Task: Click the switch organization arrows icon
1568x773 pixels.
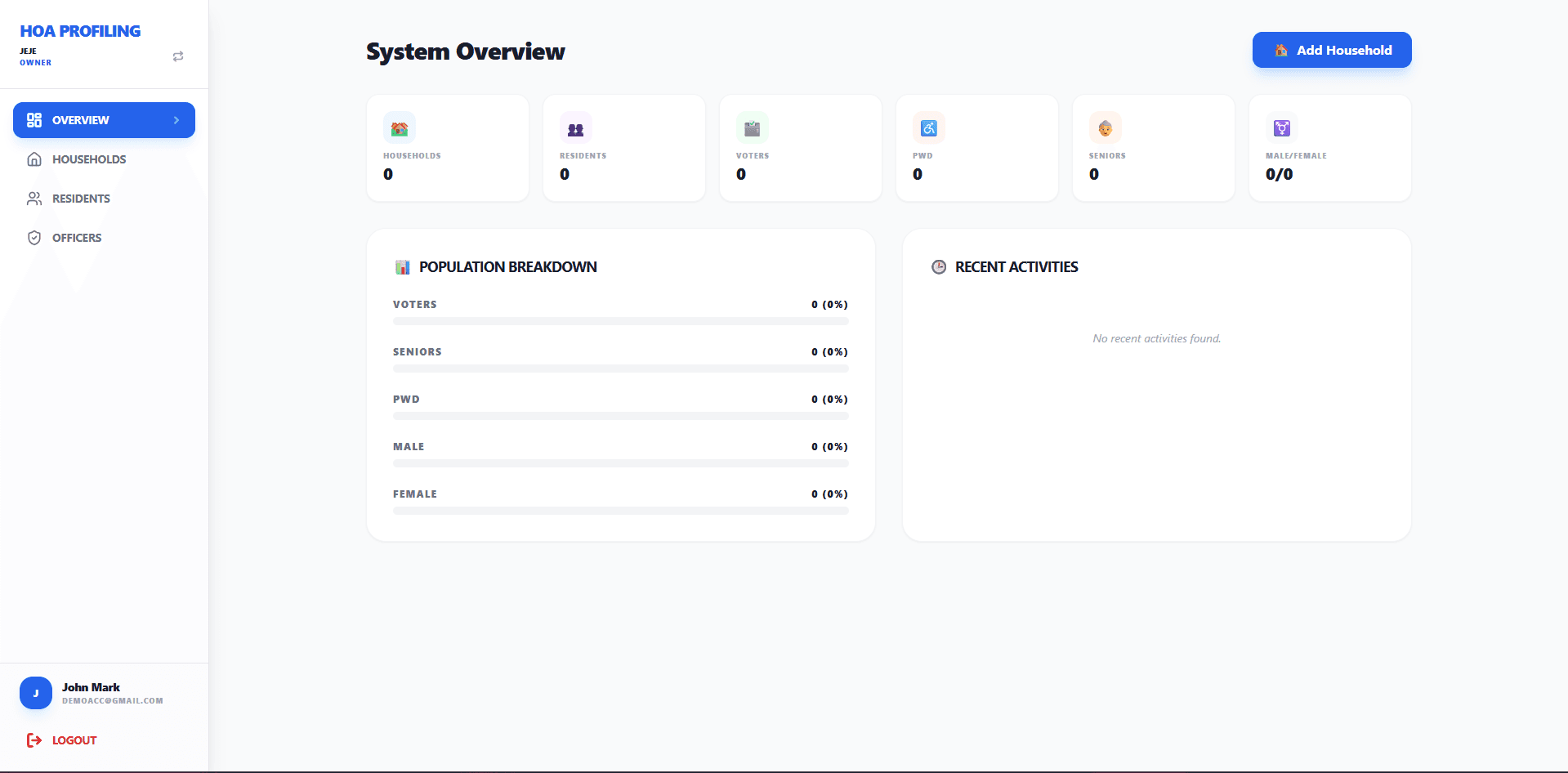Action: (x=178, y=56)
